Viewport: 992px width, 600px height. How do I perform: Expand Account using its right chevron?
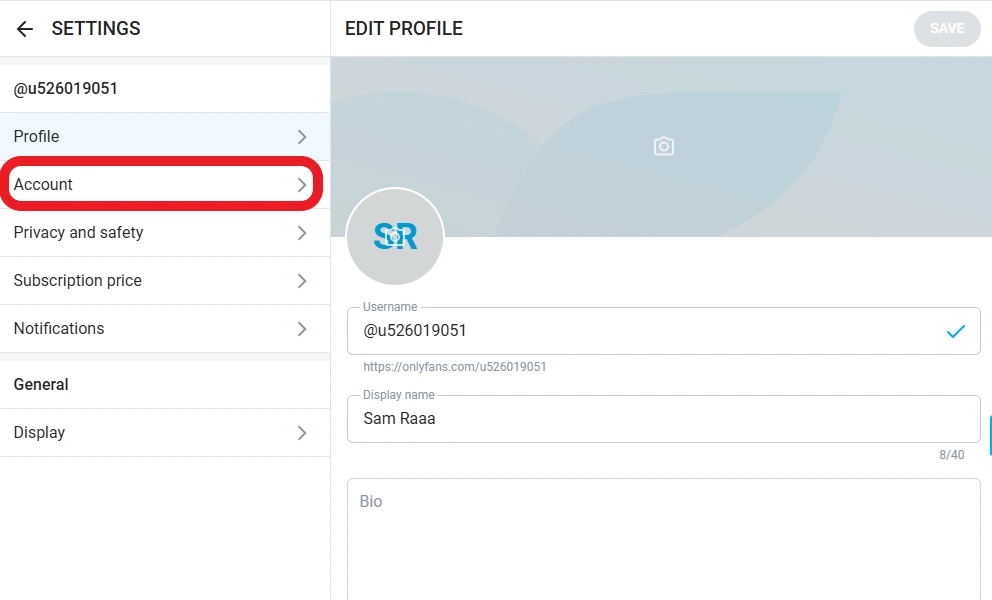point(302,185)
